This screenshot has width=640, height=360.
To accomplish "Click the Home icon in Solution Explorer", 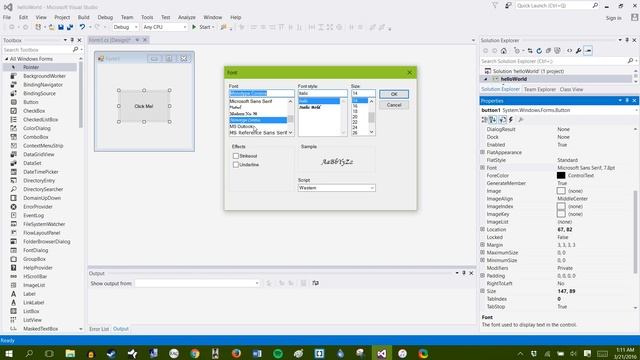I will (504, 51).
